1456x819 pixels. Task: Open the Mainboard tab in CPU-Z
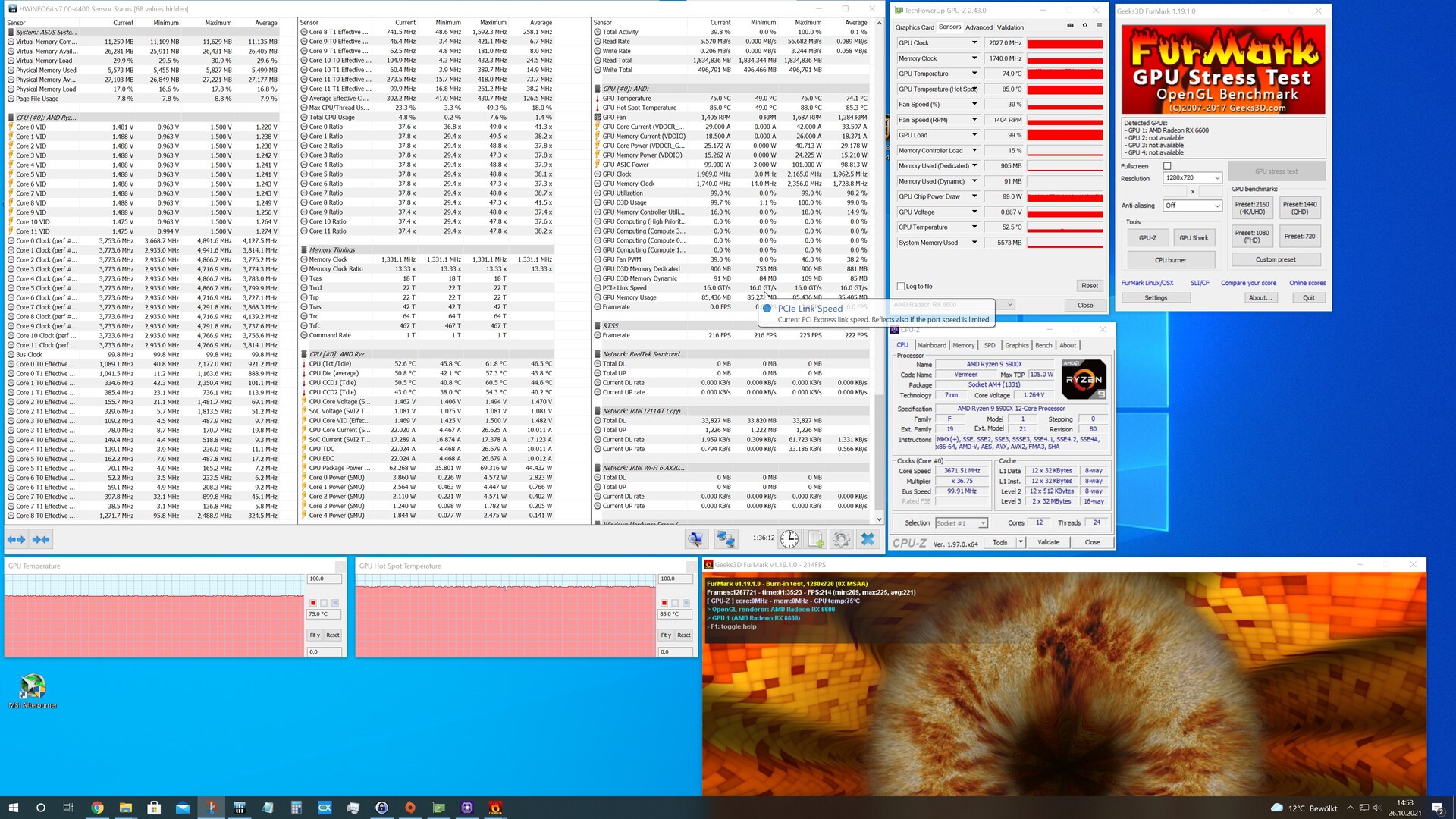click(x=931, y=345)
